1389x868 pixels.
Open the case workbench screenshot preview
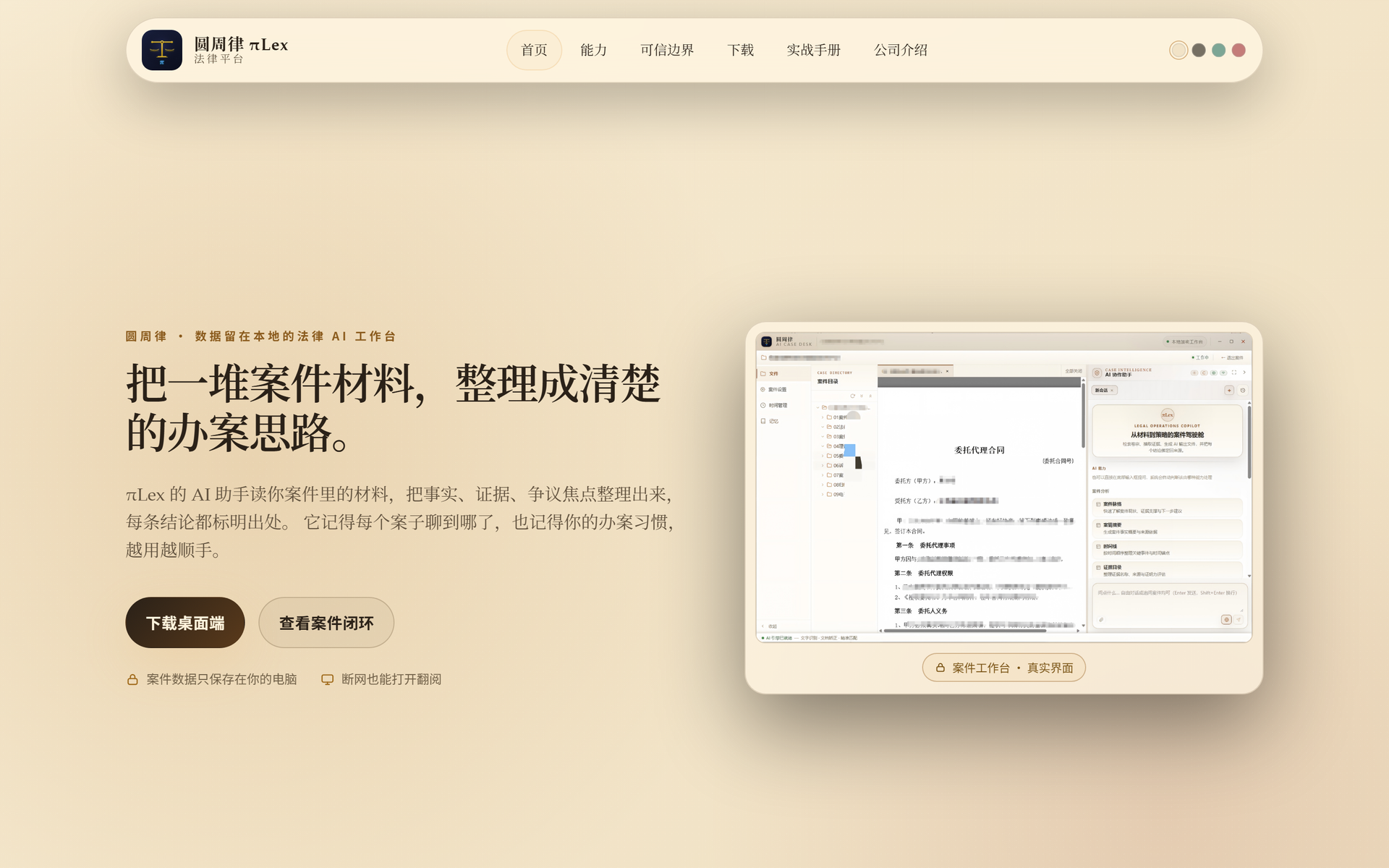click(1004, 488)
